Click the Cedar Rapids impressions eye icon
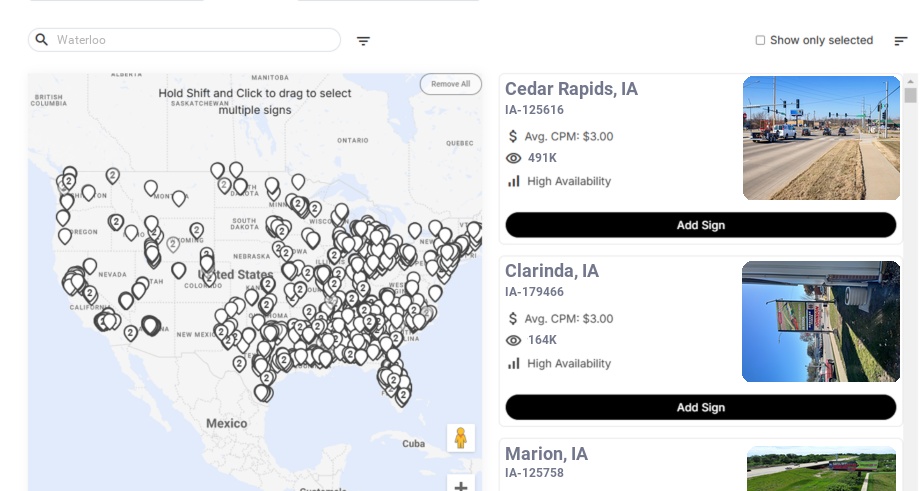 pos(514,158)
